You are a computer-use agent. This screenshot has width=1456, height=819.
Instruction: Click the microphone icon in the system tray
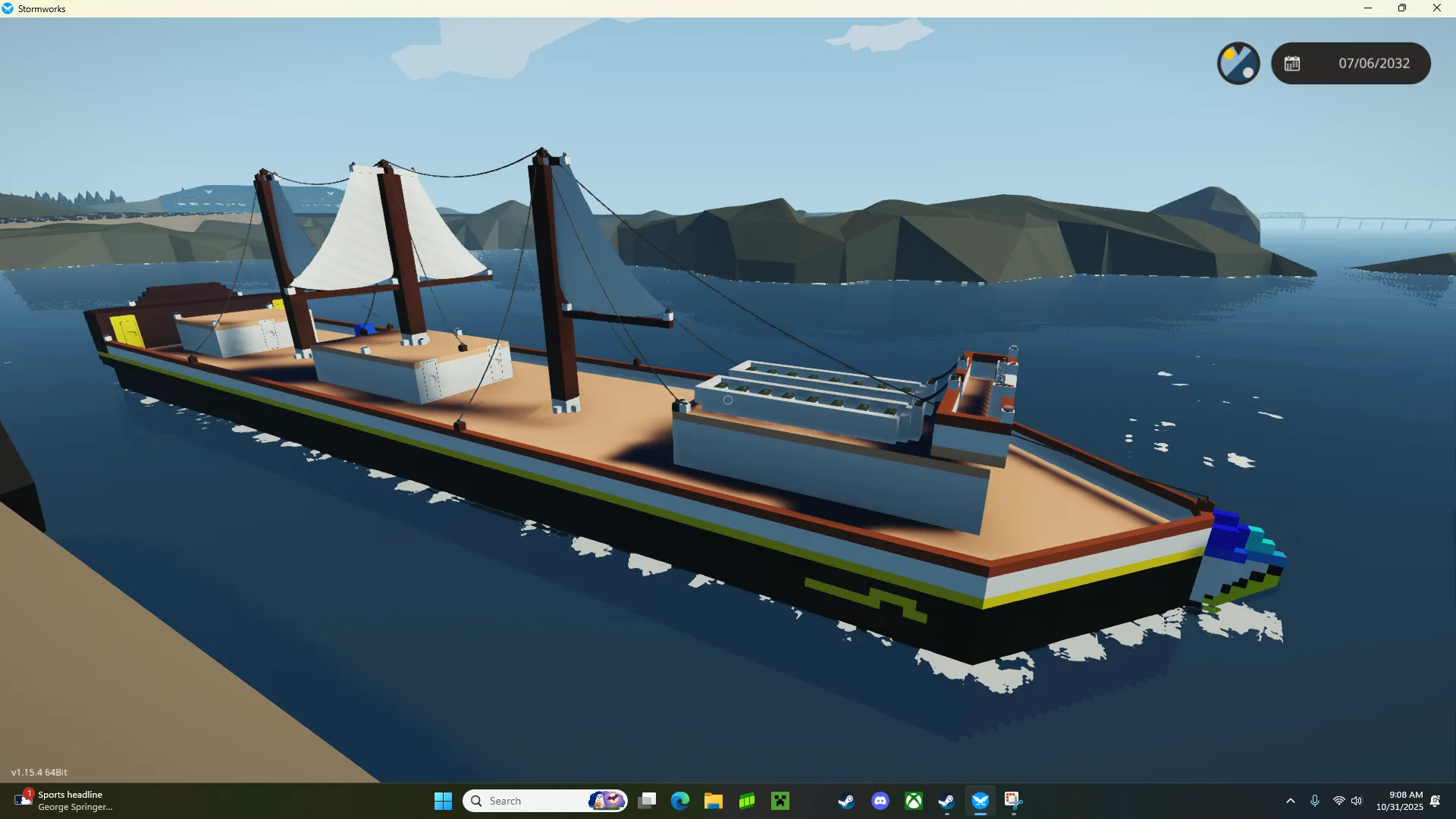click(1315, 801)
